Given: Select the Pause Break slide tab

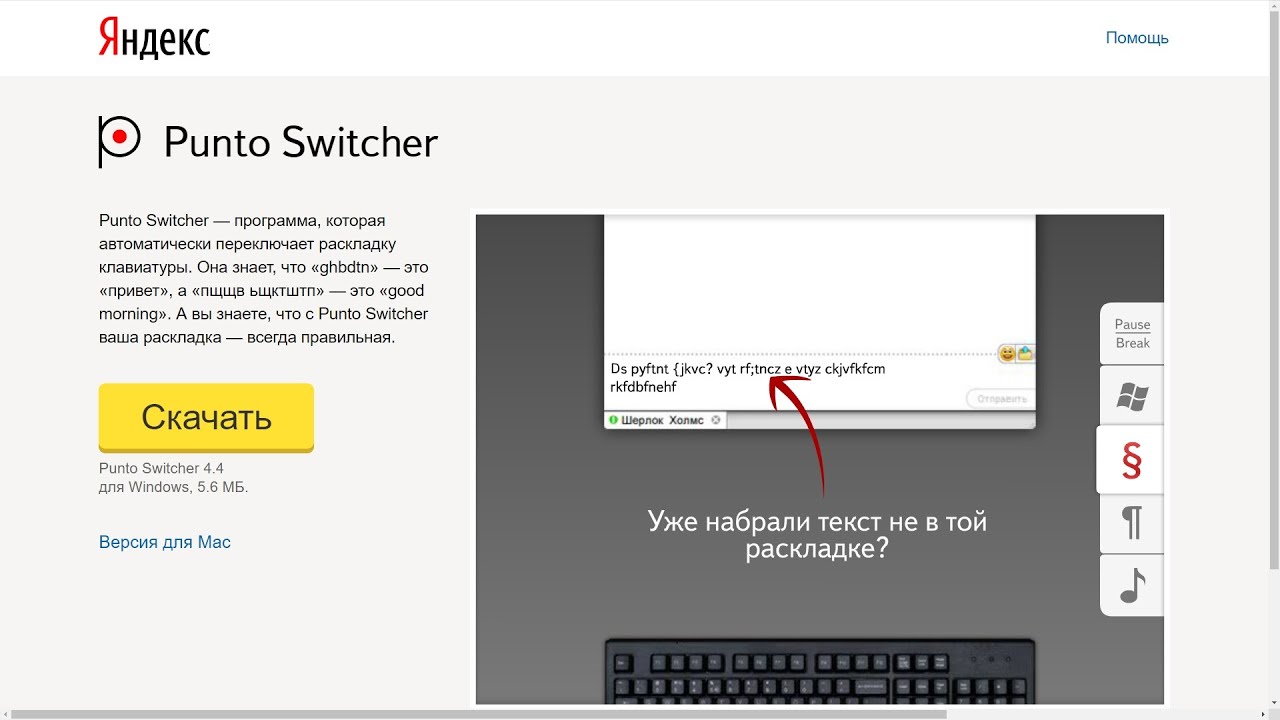Looking at the screenshot, I should (1132, 334).
